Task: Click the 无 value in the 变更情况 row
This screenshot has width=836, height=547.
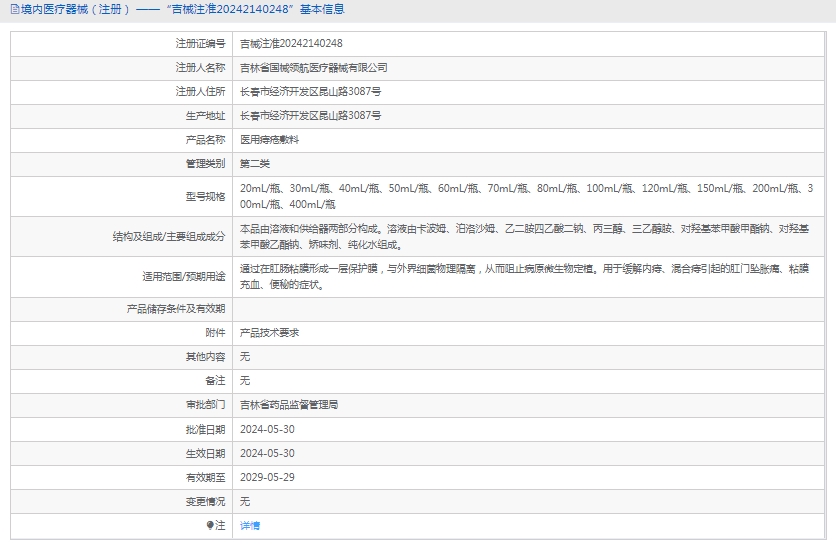Action: 245,501
